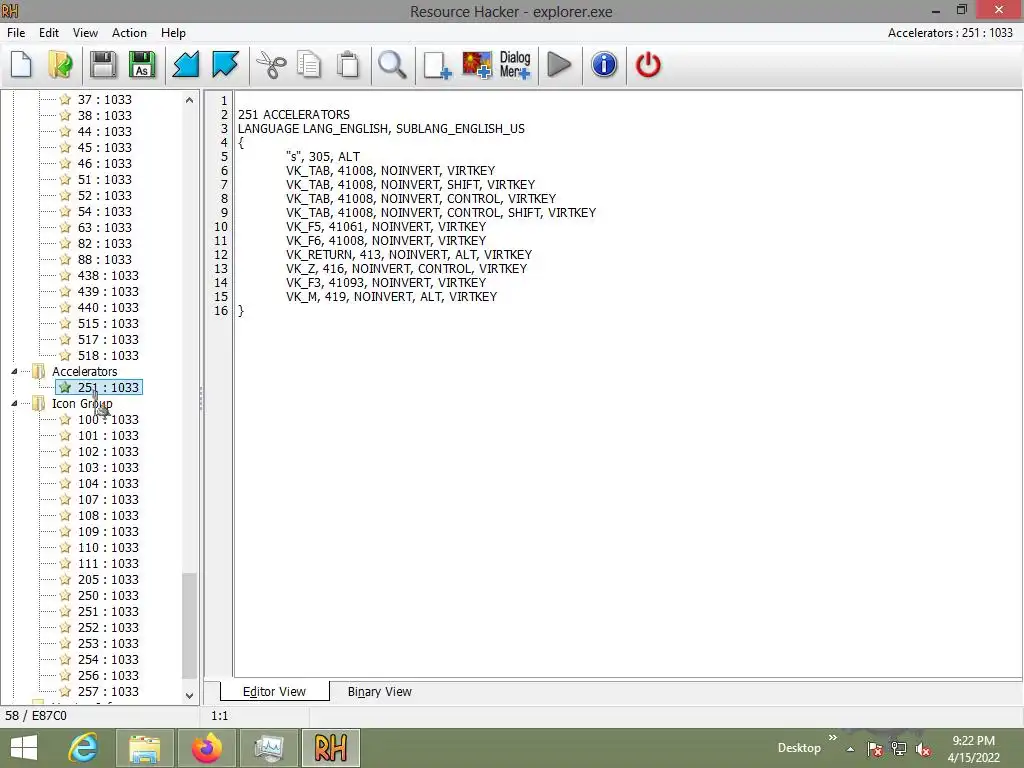The image size is (1024, 768).
Task: Open the Find magnifier tool
Action: tap(392, 65)
